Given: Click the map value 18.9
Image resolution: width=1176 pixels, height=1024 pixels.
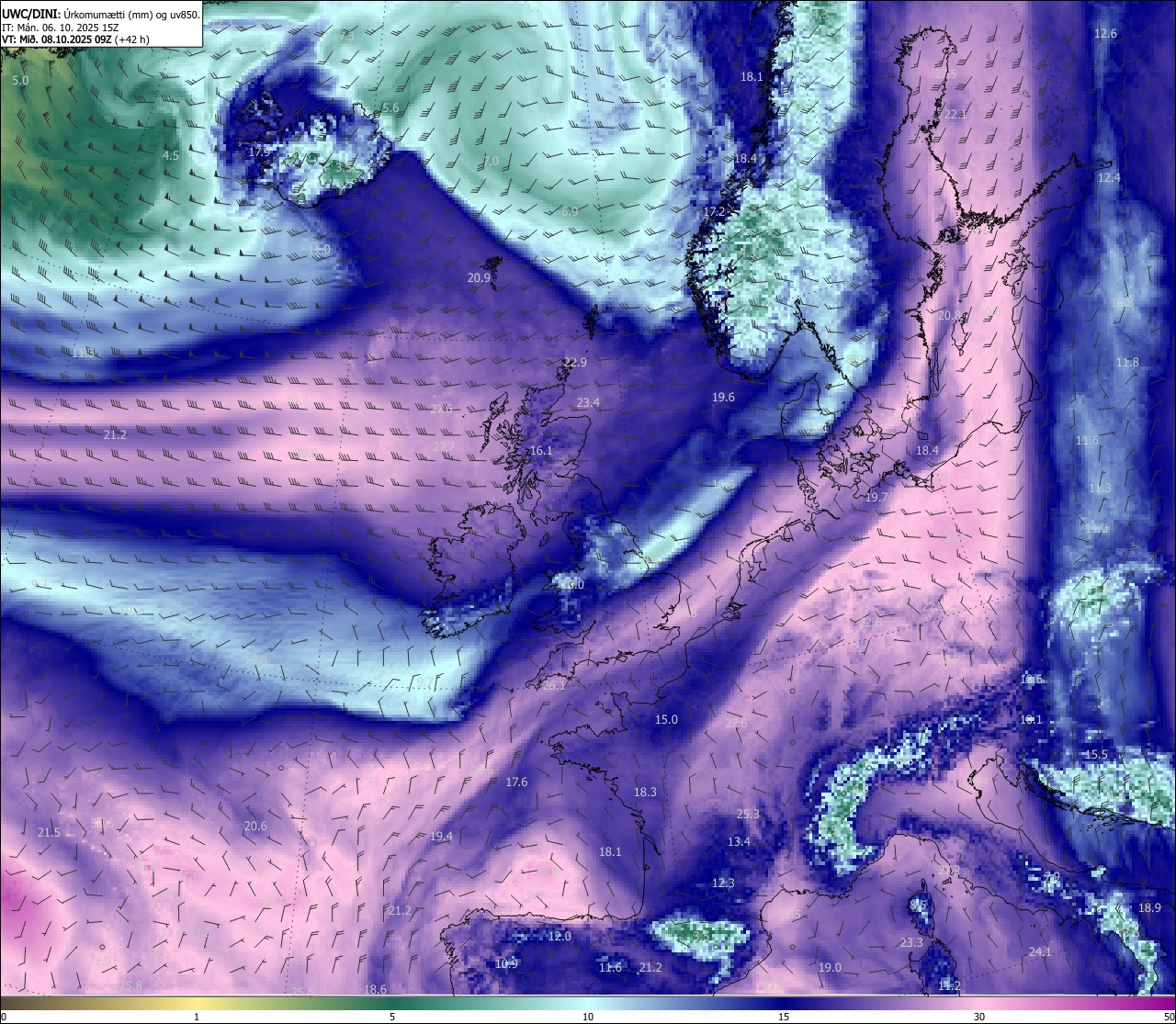Looking at the screenshot, I should coord(1150,908).
